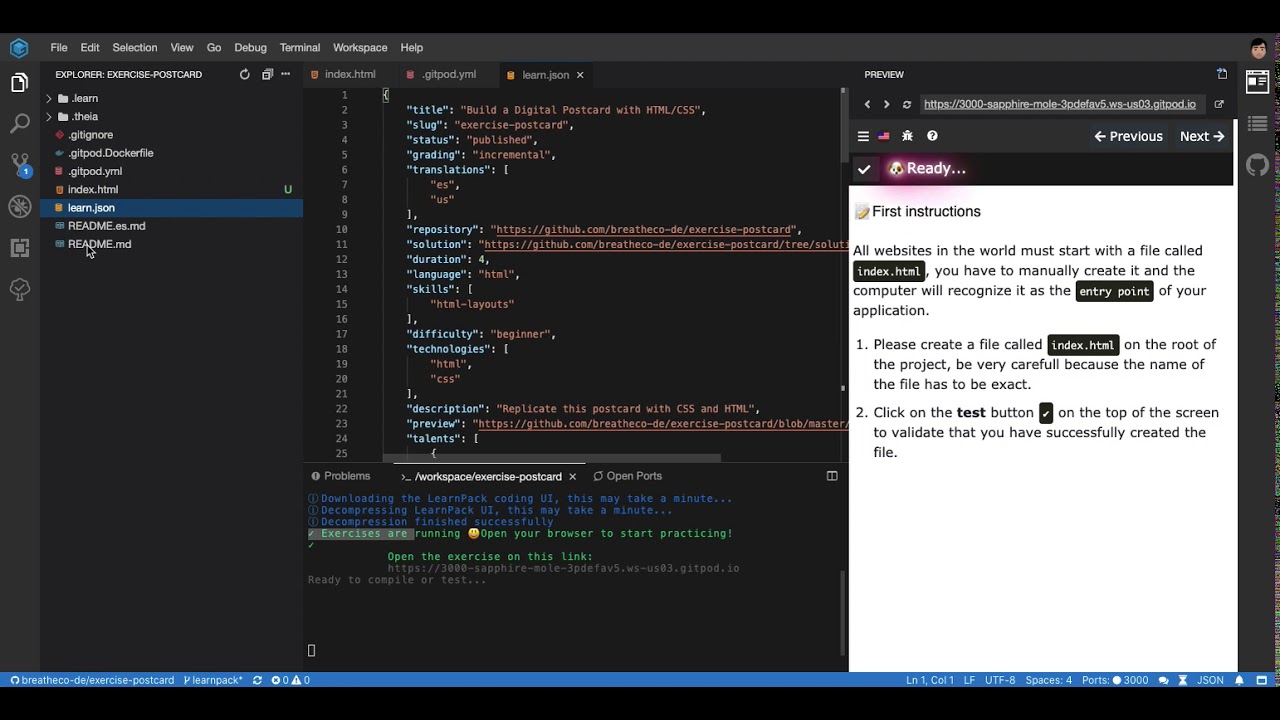The width and height of the screenshot is (1280, 720).
Task: Go forward in the preview browser
Action: tap(886, 104)
